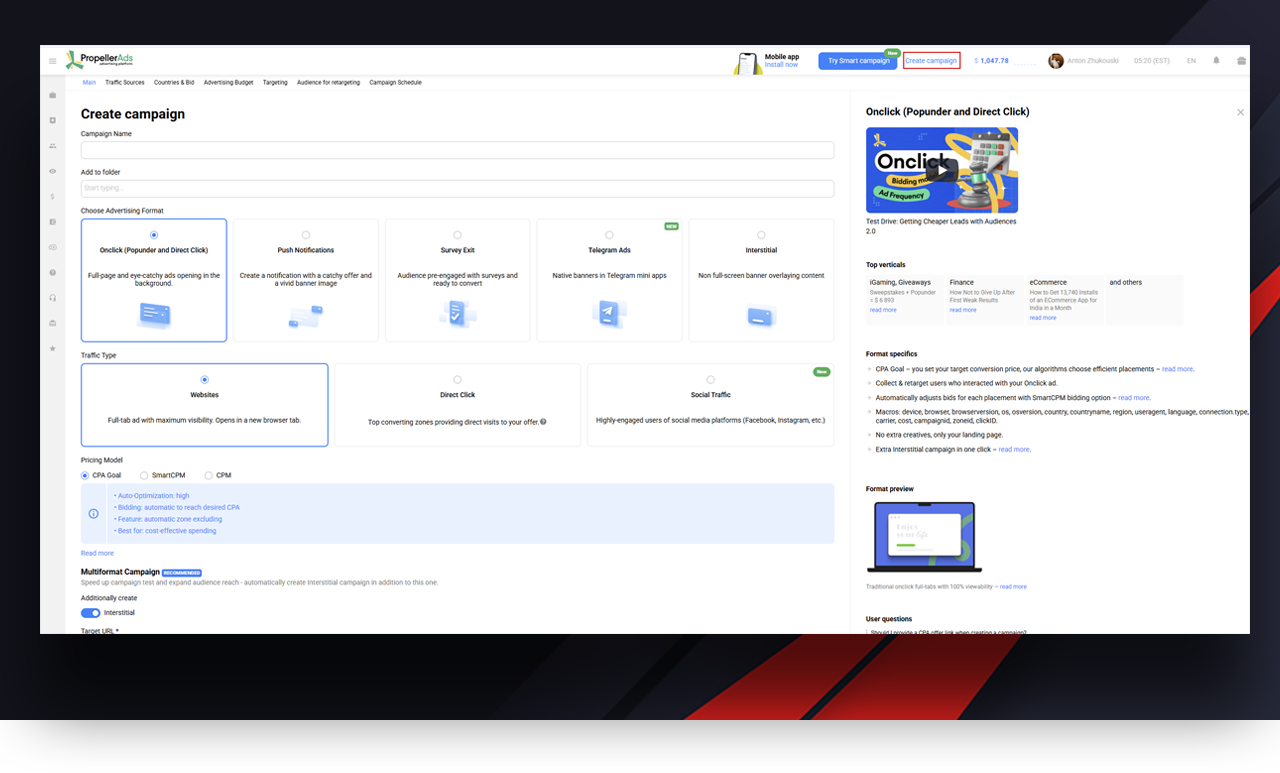Click read more under Format preview

coord(1013,587)
